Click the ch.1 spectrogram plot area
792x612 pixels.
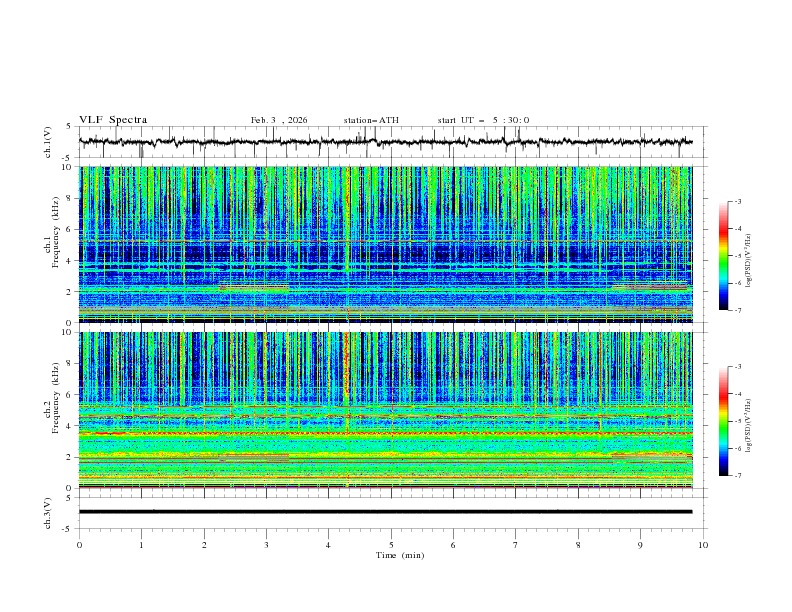(385, 244)
